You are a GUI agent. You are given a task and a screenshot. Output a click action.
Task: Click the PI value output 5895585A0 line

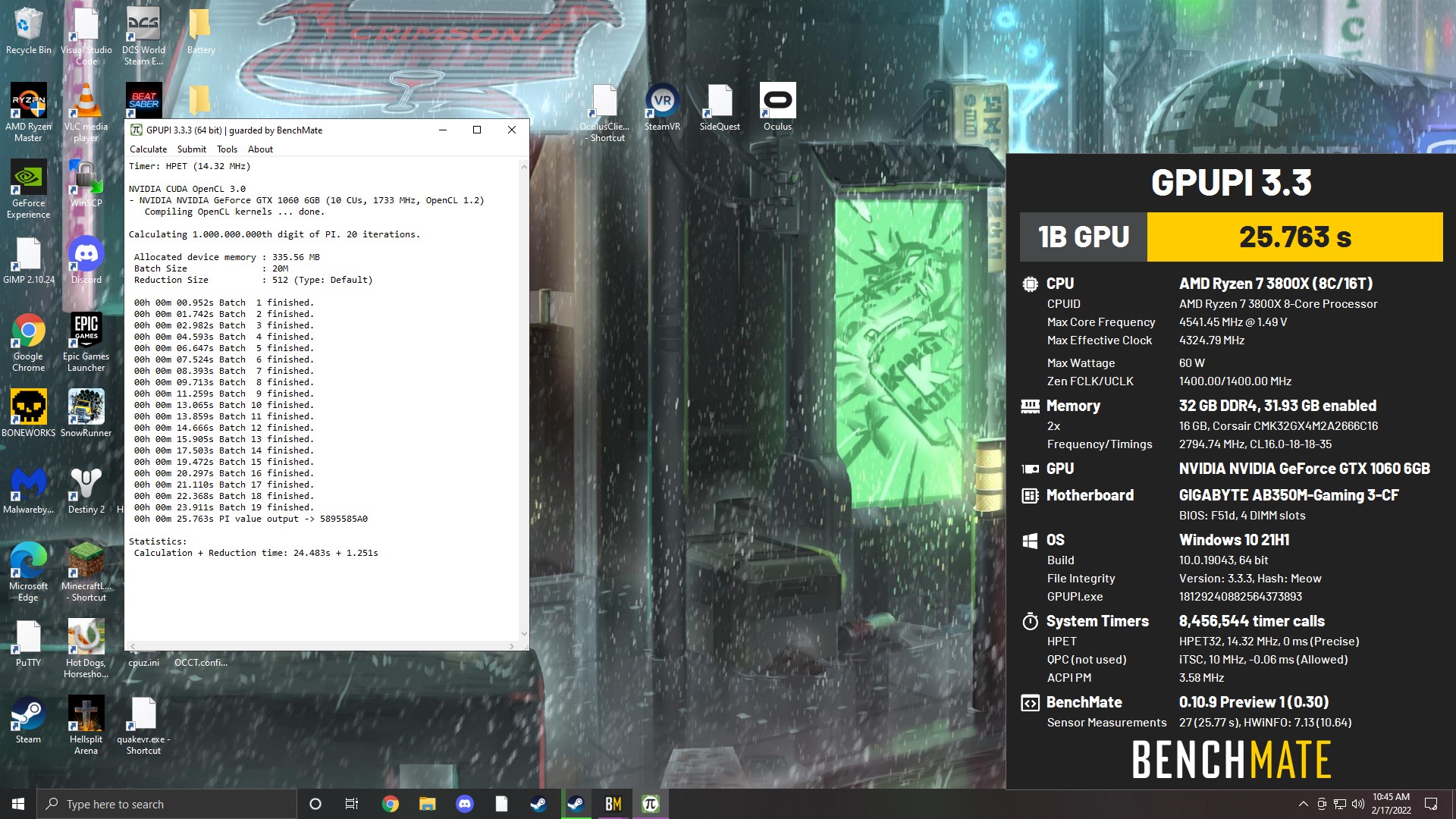coord(251,519)
